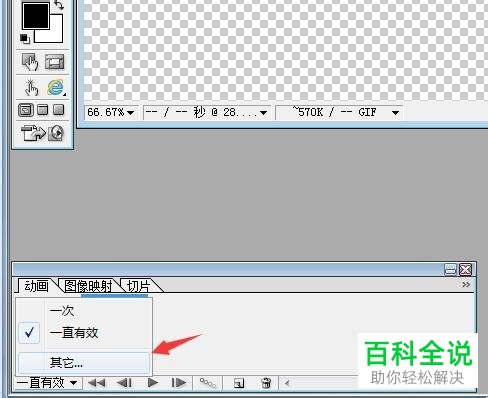Duplicate current animation frame icon

point(239,383)
